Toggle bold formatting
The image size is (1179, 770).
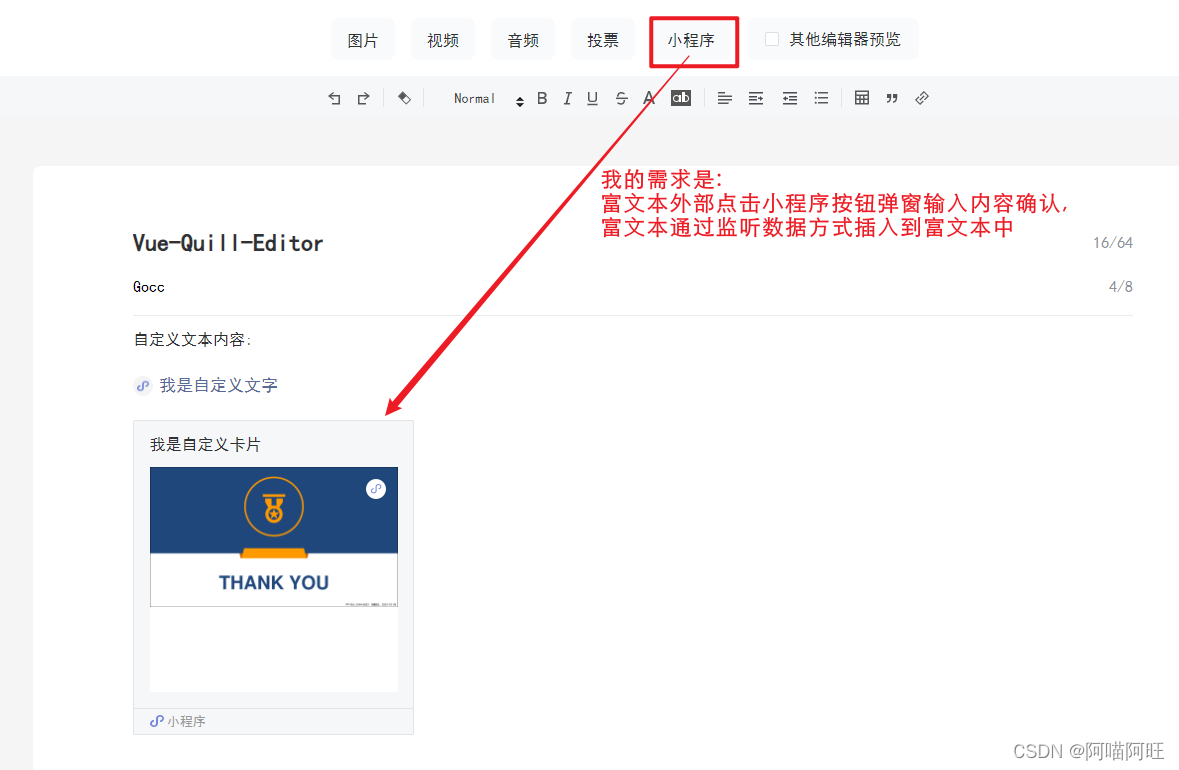(x=542, y=99)
